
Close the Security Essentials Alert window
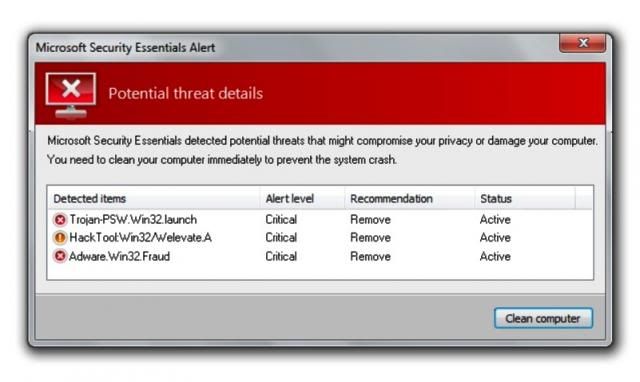pyautogui.click(x=582, y=43)
